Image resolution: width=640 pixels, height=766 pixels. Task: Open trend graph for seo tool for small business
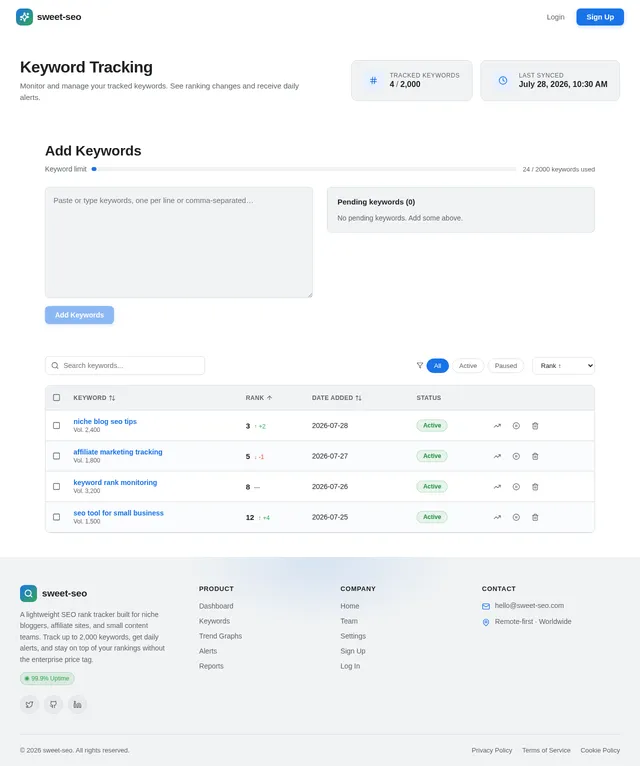click(x=497, y=517)
